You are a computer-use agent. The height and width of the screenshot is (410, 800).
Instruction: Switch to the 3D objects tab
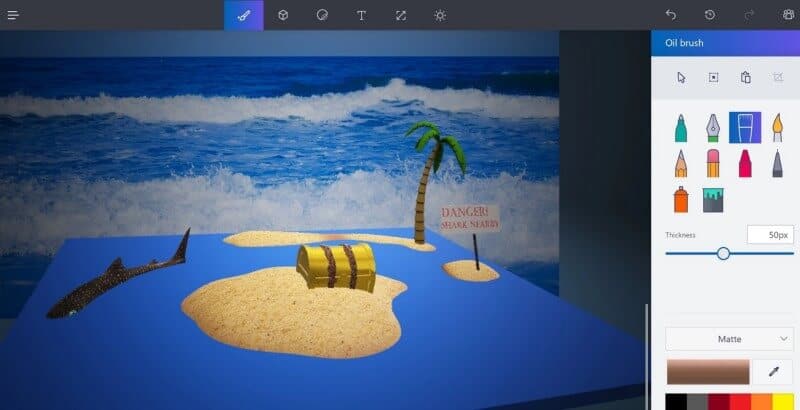point(283,15)
